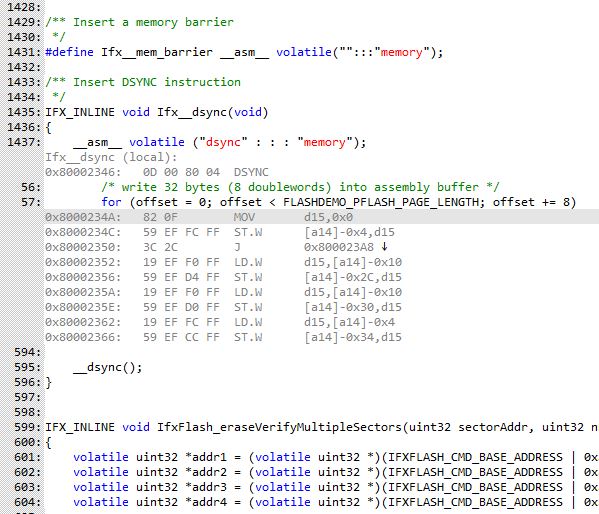
Task: Click line number 56 in the gutter
Action: click(31, 187)
